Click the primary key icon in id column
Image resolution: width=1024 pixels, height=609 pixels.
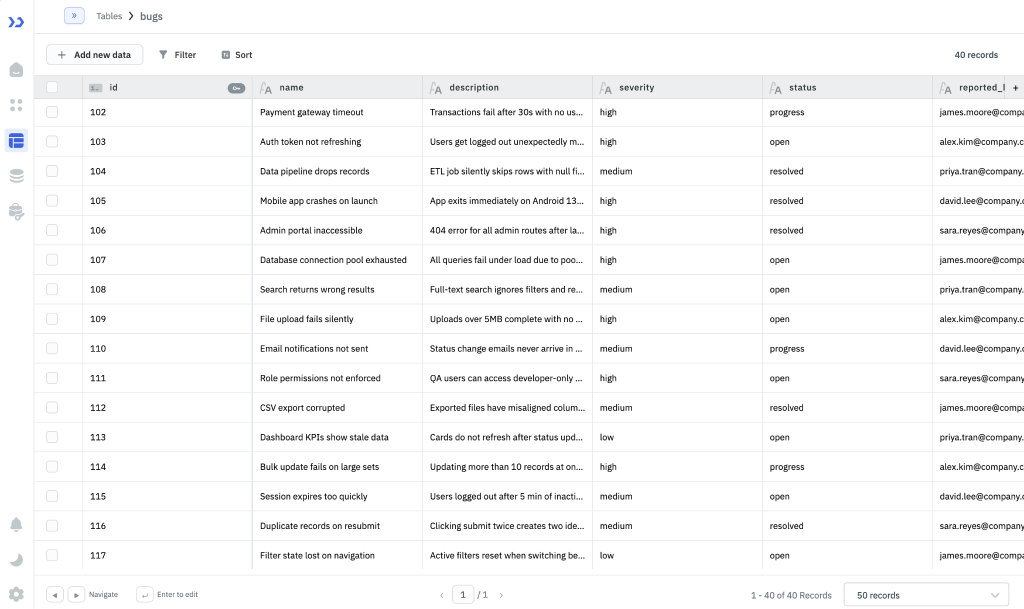tap(236, 88)
